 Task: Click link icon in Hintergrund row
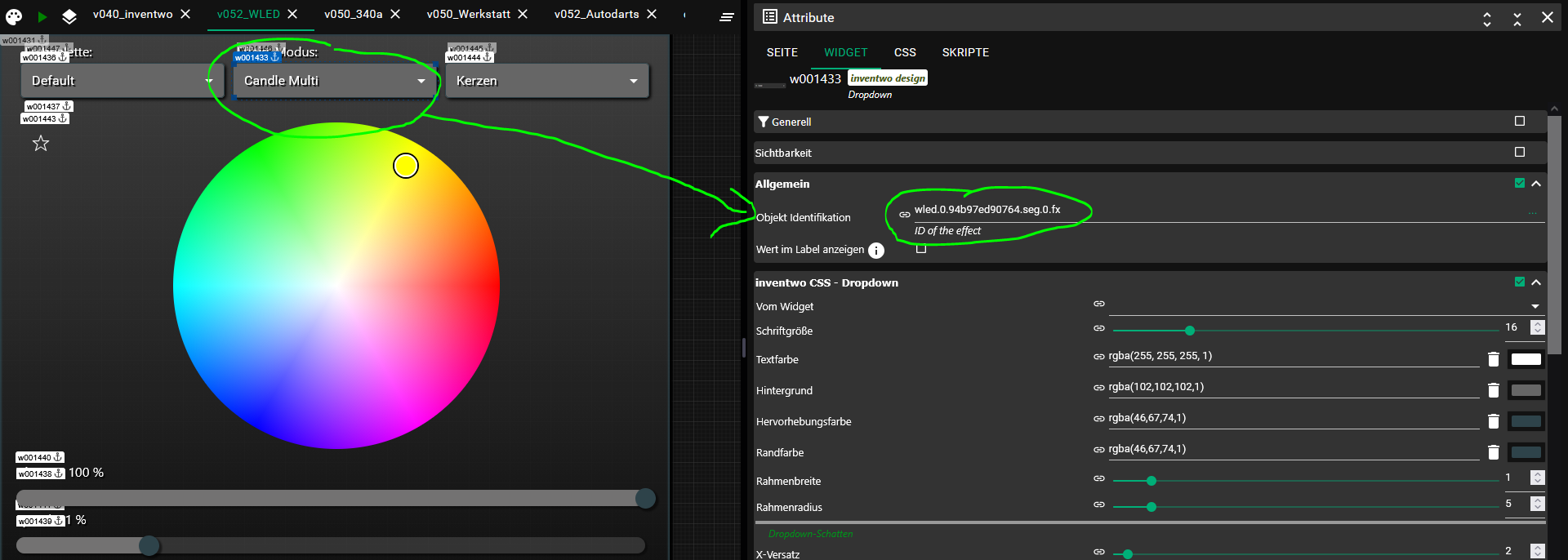(x=1099, y=388)
